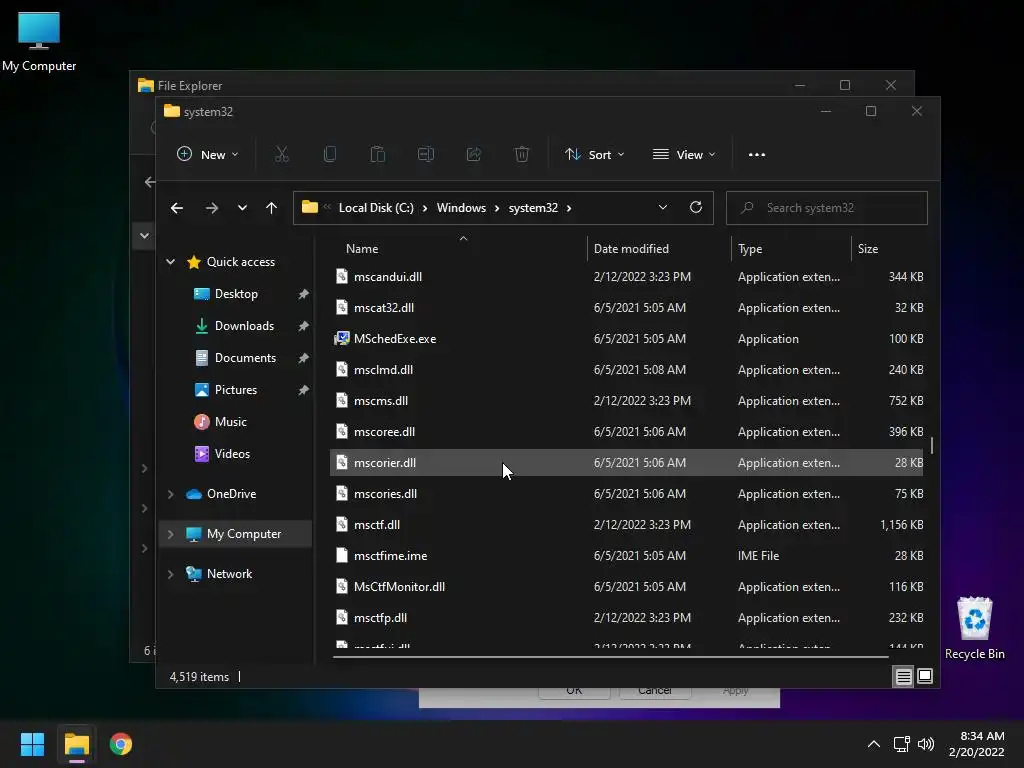Click the horizontal scrollbar in file list
The height and width of the screenshot is (768, 1024).
click(610, 656)
